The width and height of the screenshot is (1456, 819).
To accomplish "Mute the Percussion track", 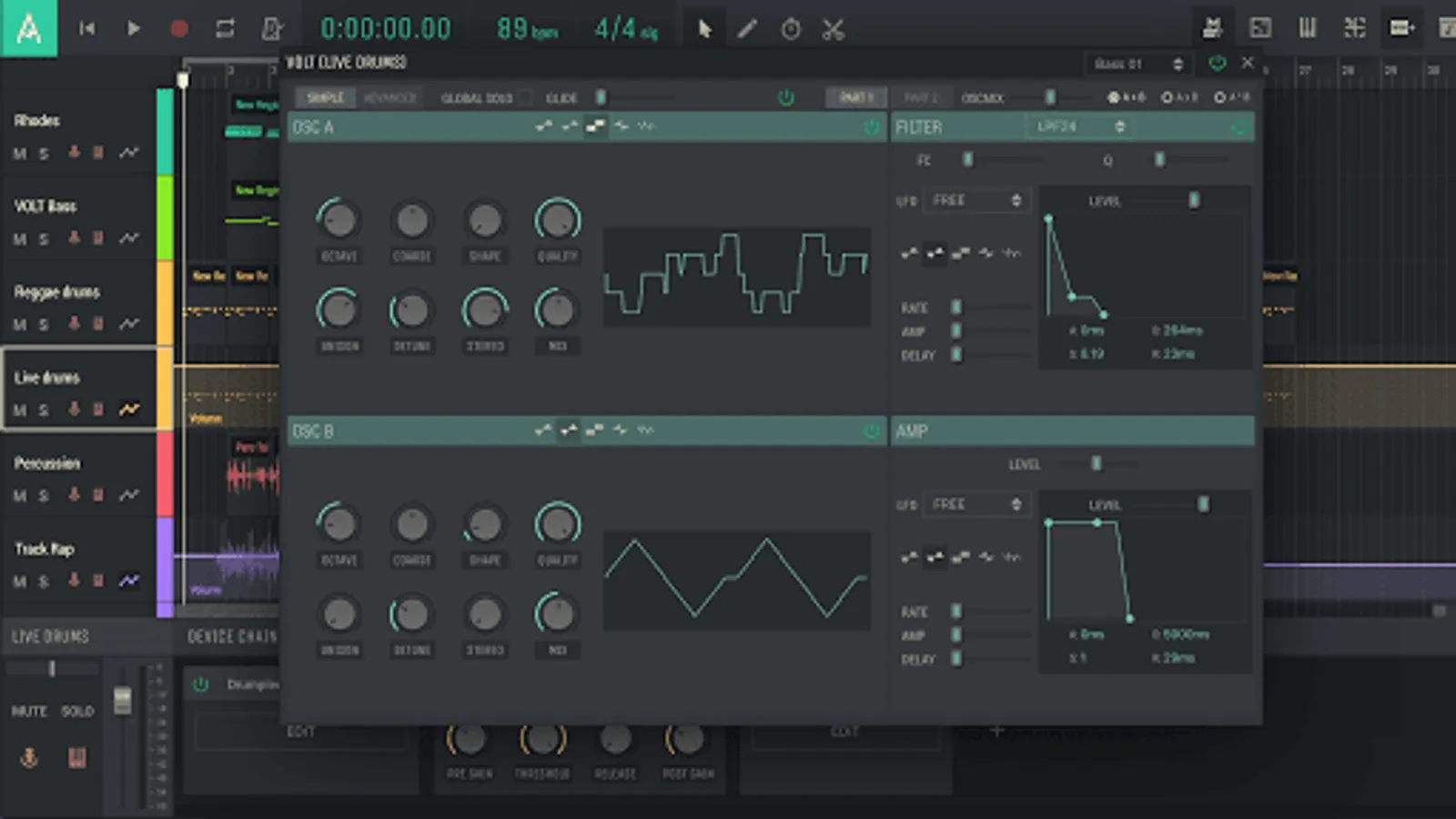I will coord(19,496).
